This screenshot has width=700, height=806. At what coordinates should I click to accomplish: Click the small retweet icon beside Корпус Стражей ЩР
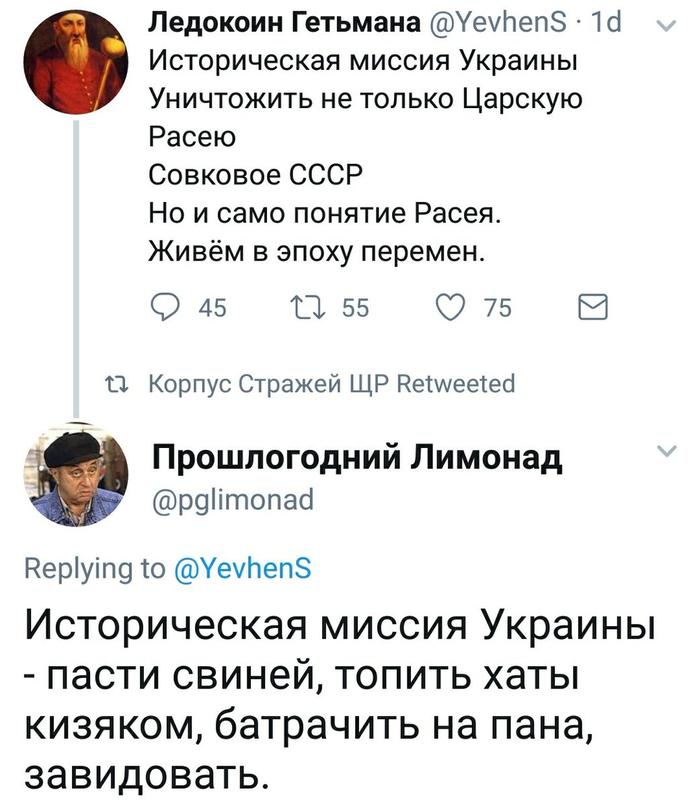[118, 384]
